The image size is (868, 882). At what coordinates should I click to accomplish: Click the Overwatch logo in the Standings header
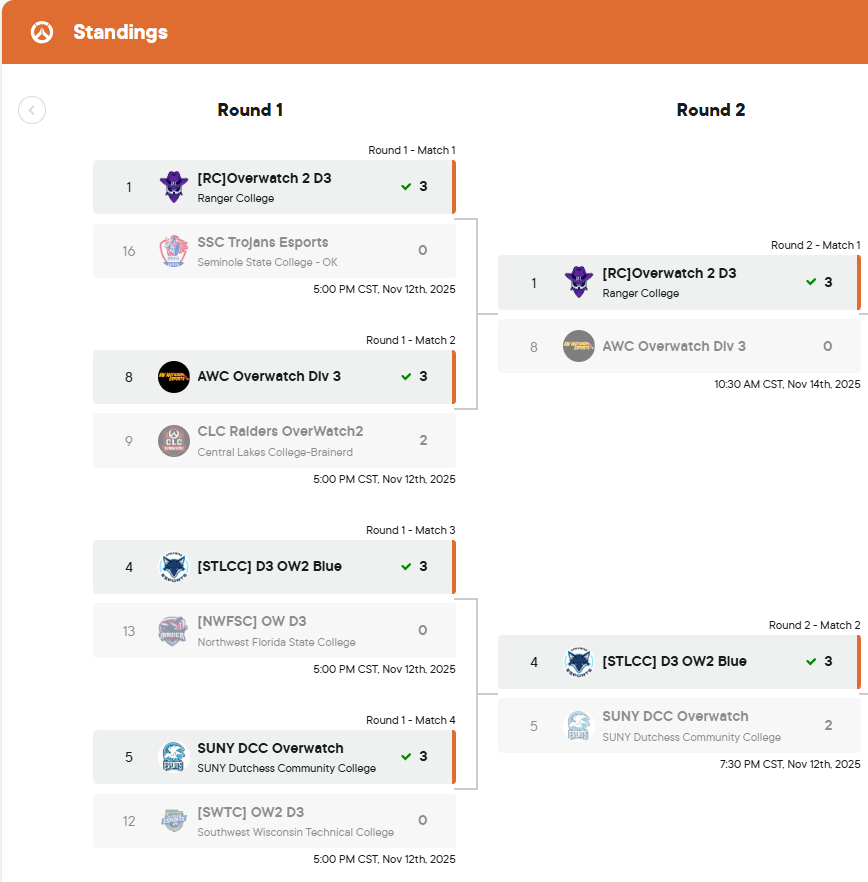pos(42,32)
